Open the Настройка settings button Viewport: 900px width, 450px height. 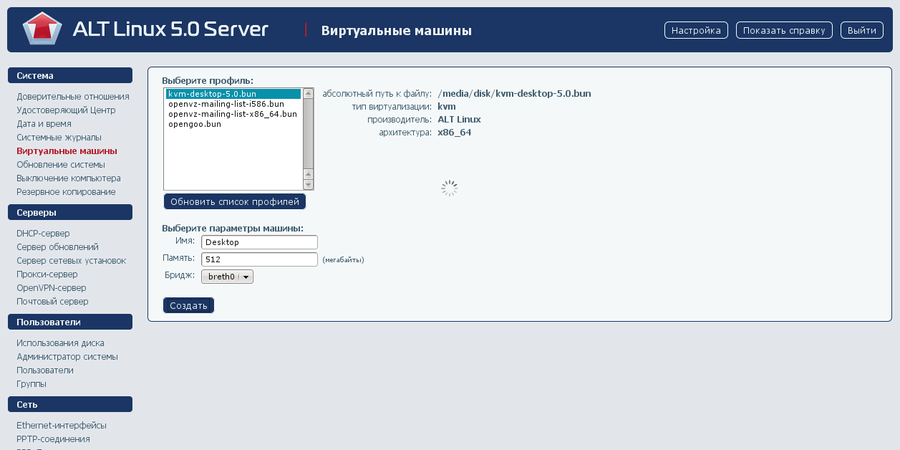(x=696, y=30)
